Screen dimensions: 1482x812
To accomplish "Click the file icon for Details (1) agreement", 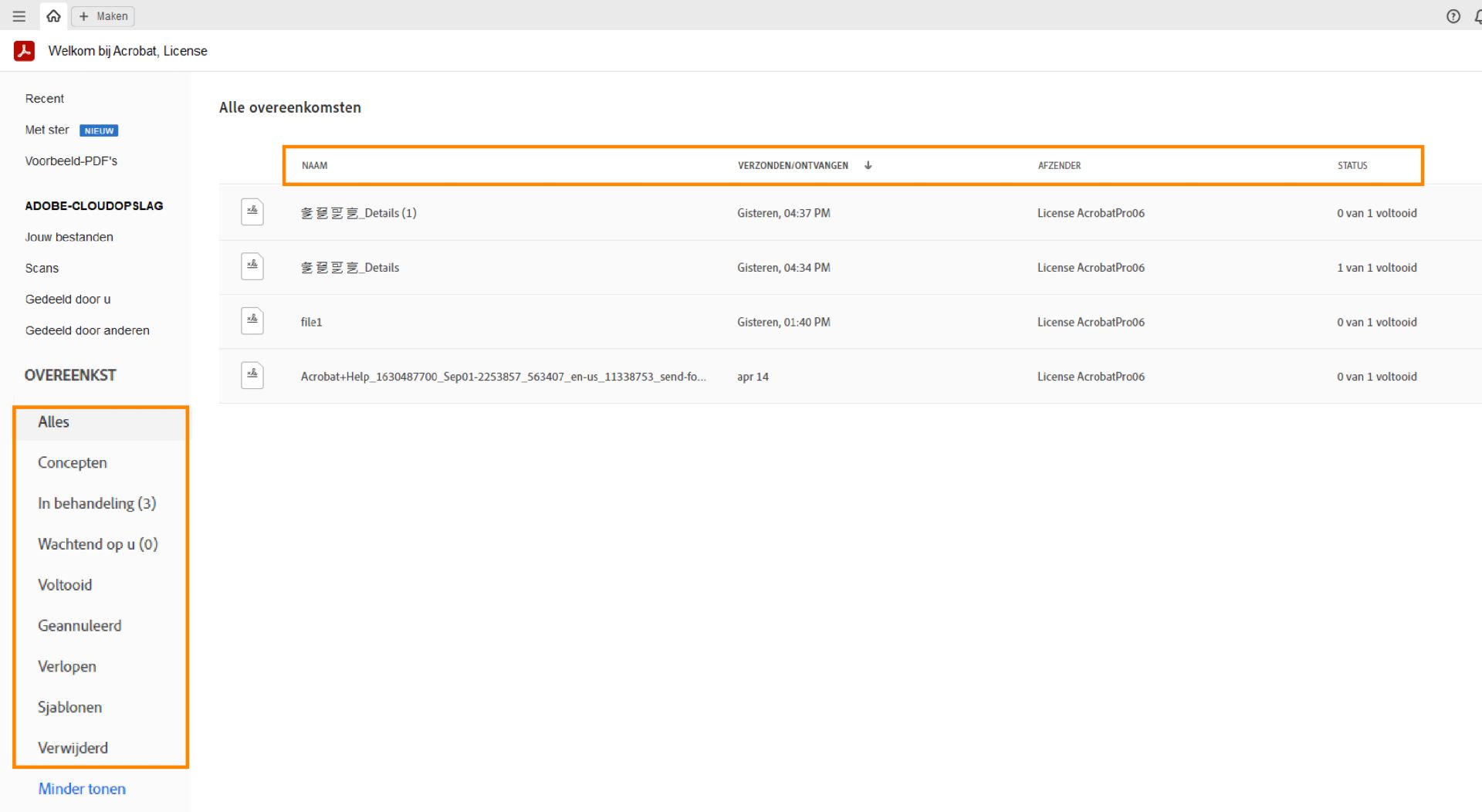I will [x=252, y=212].
